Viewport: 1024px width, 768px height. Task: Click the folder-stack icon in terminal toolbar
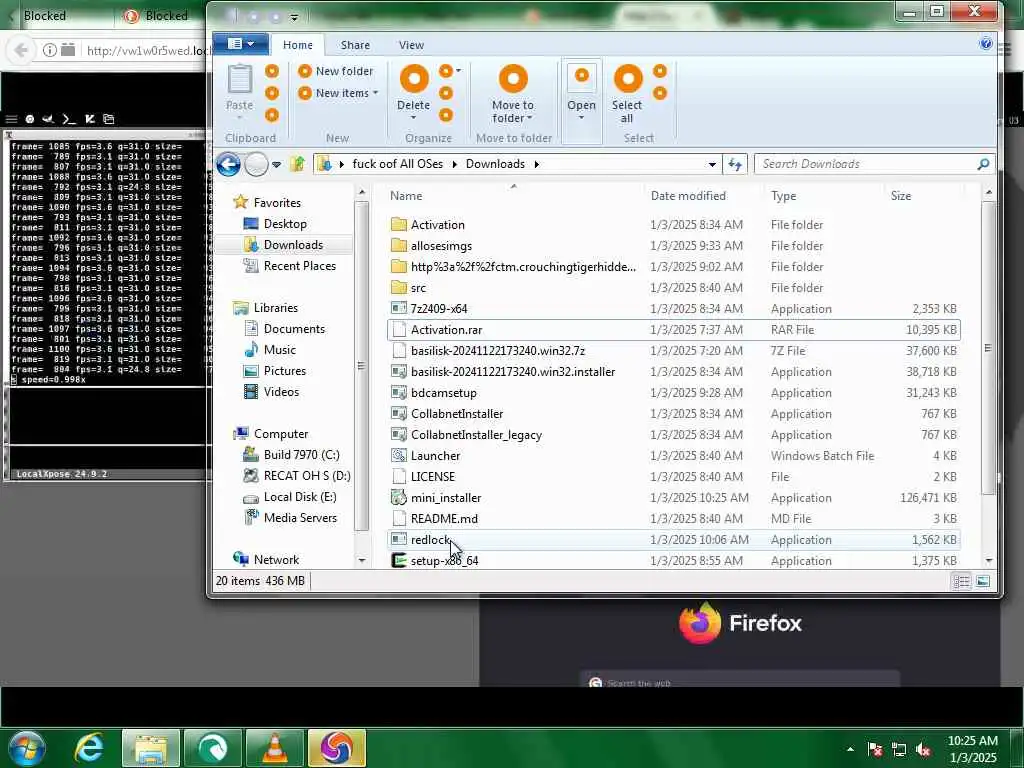pos(108,119)
